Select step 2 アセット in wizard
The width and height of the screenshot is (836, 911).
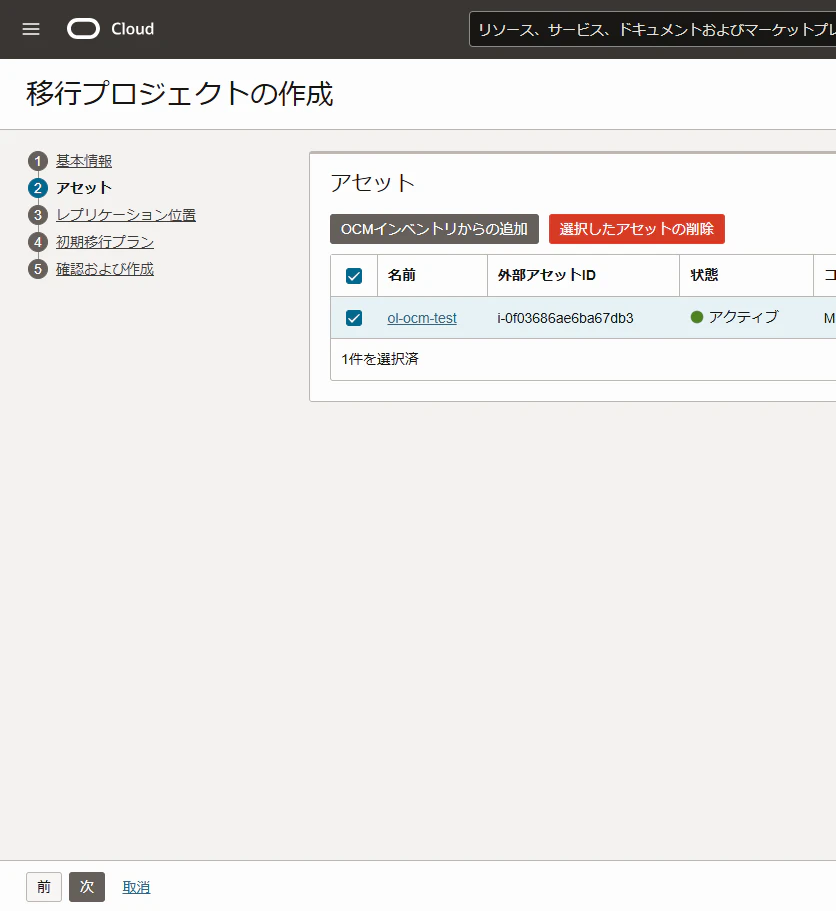point(84,188)
